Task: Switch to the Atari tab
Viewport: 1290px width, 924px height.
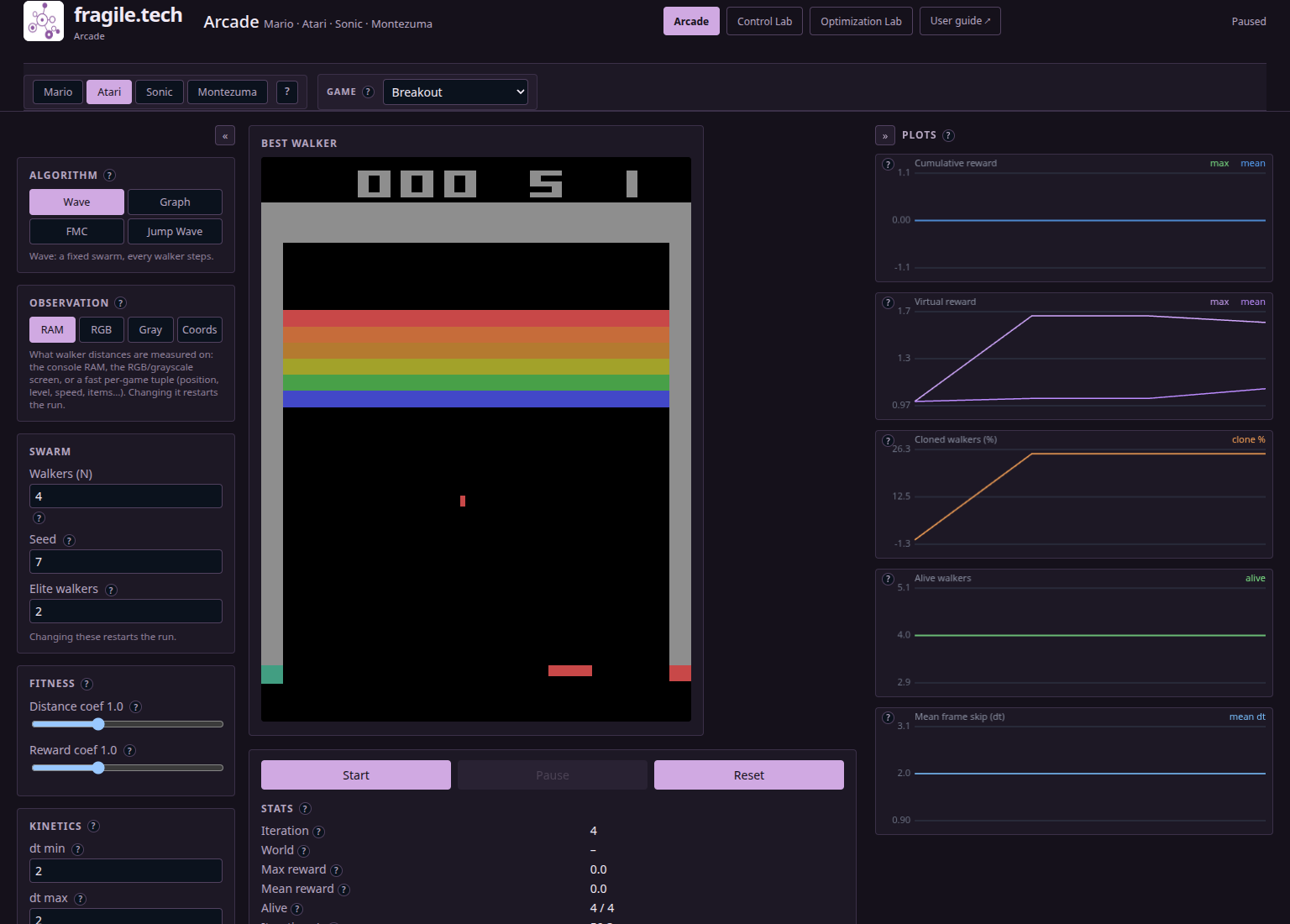Action: (x=109, y=92)
